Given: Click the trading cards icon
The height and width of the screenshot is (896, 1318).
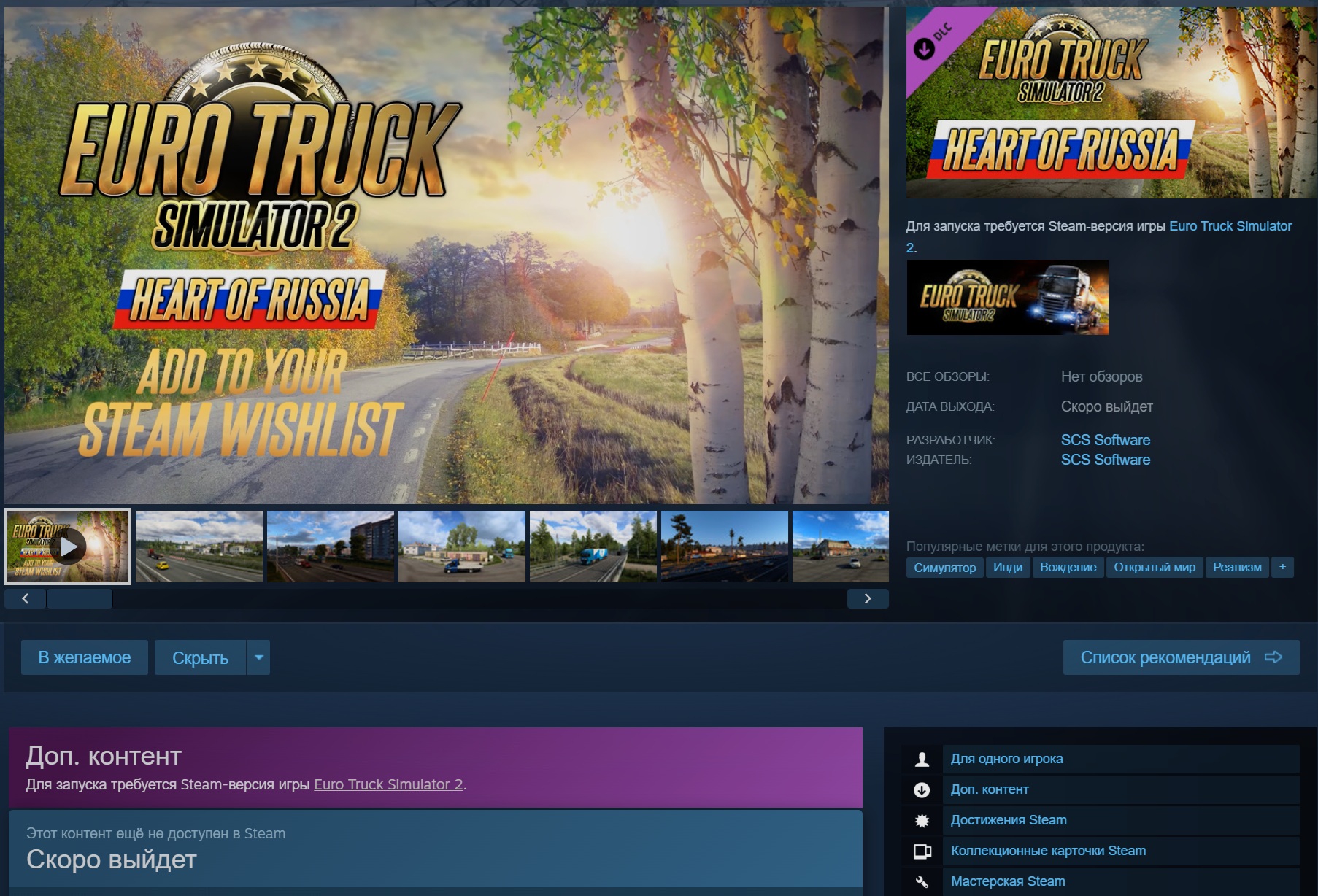Looking at the screenshot, I should pos(922,851).
